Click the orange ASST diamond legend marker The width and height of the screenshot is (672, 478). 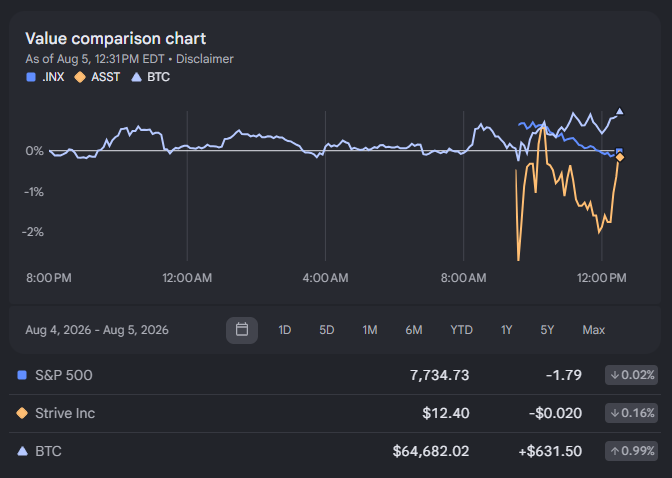(x=80, y=77)
